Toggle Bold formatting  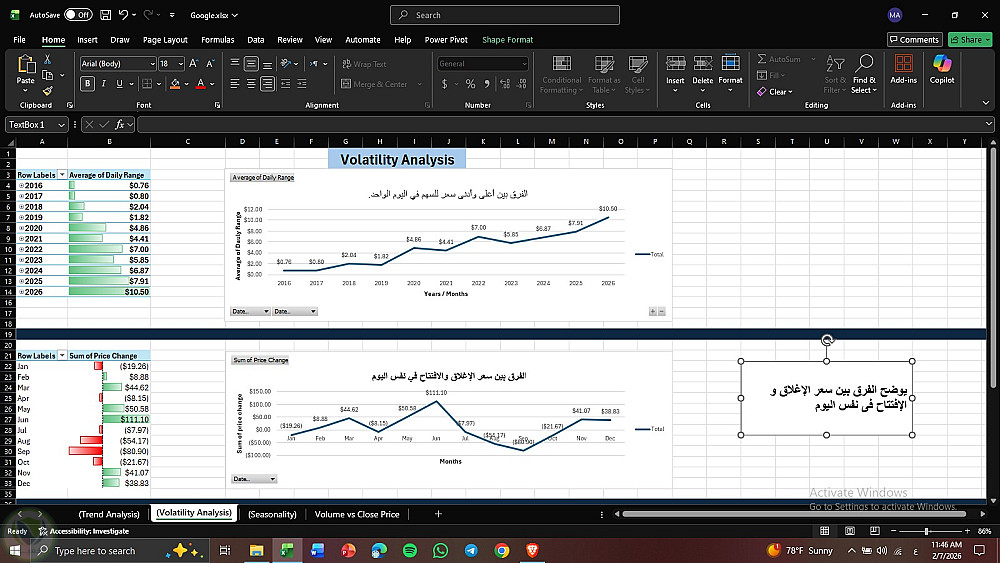pyautogui.click(x=87, y=84)
